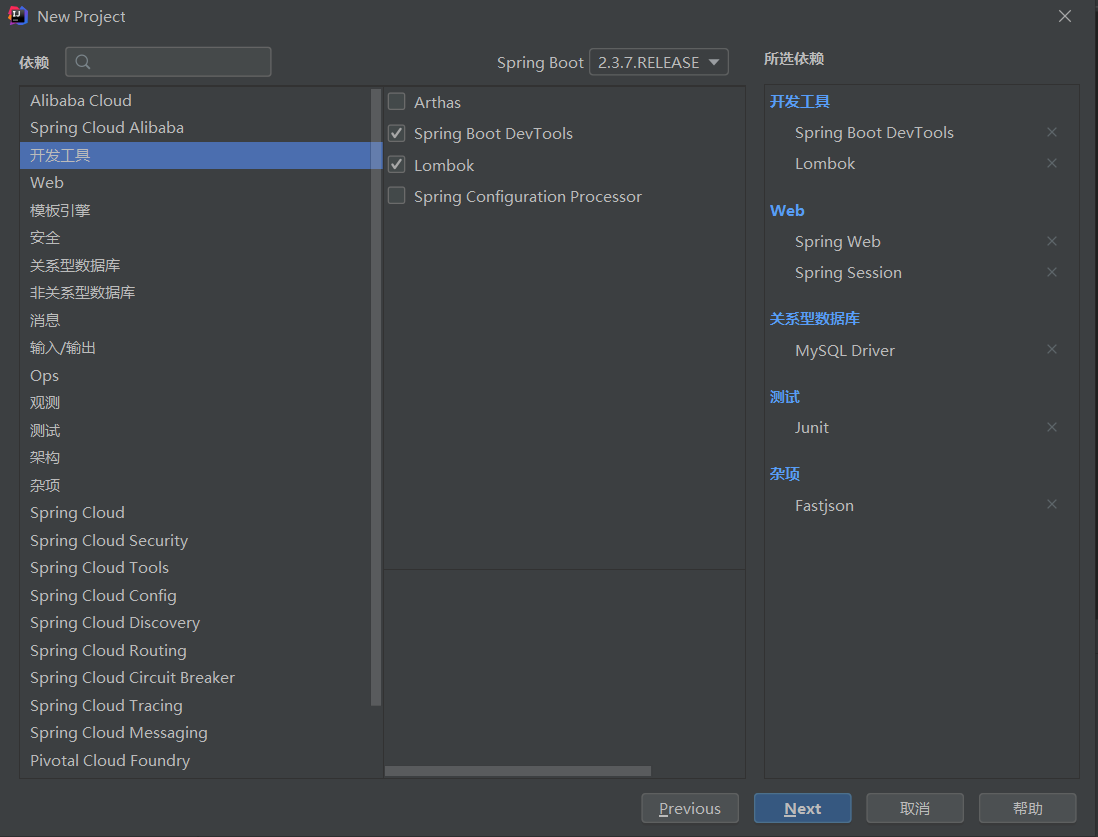This screenshot has width=1098, height=837.
Task: Remove Junit from selected dependencies
Action: (x=1051, y=427)
